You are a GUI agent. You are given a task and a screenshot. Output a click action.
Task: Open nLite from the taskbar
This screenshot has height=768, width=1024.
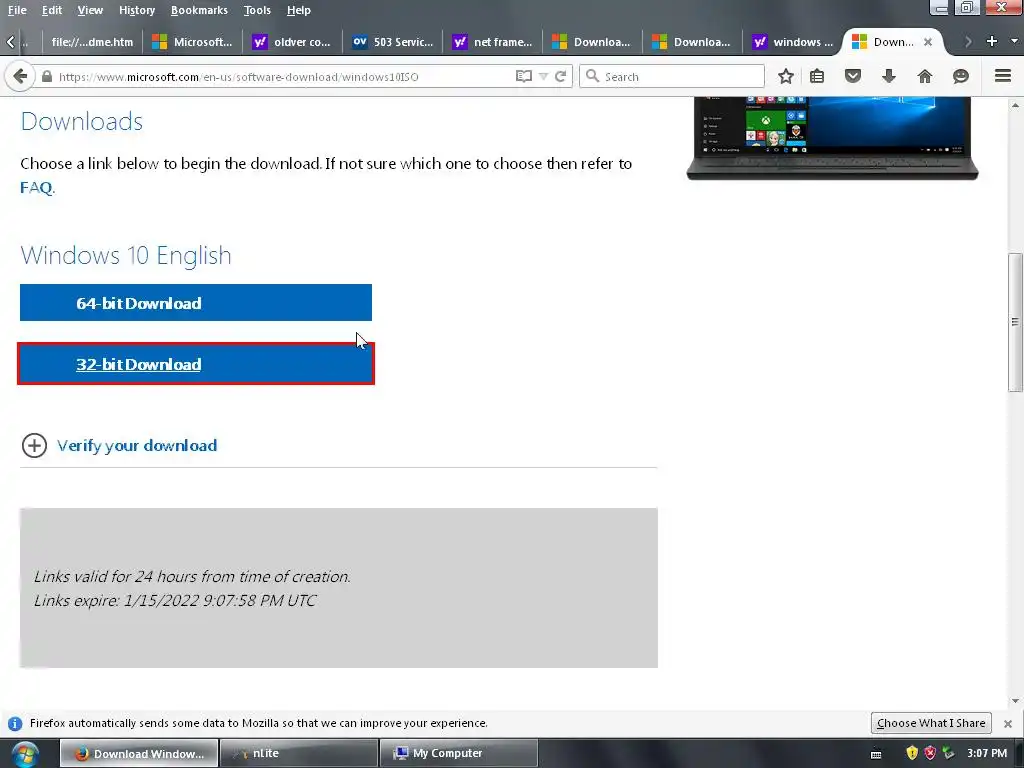(298, 754)
